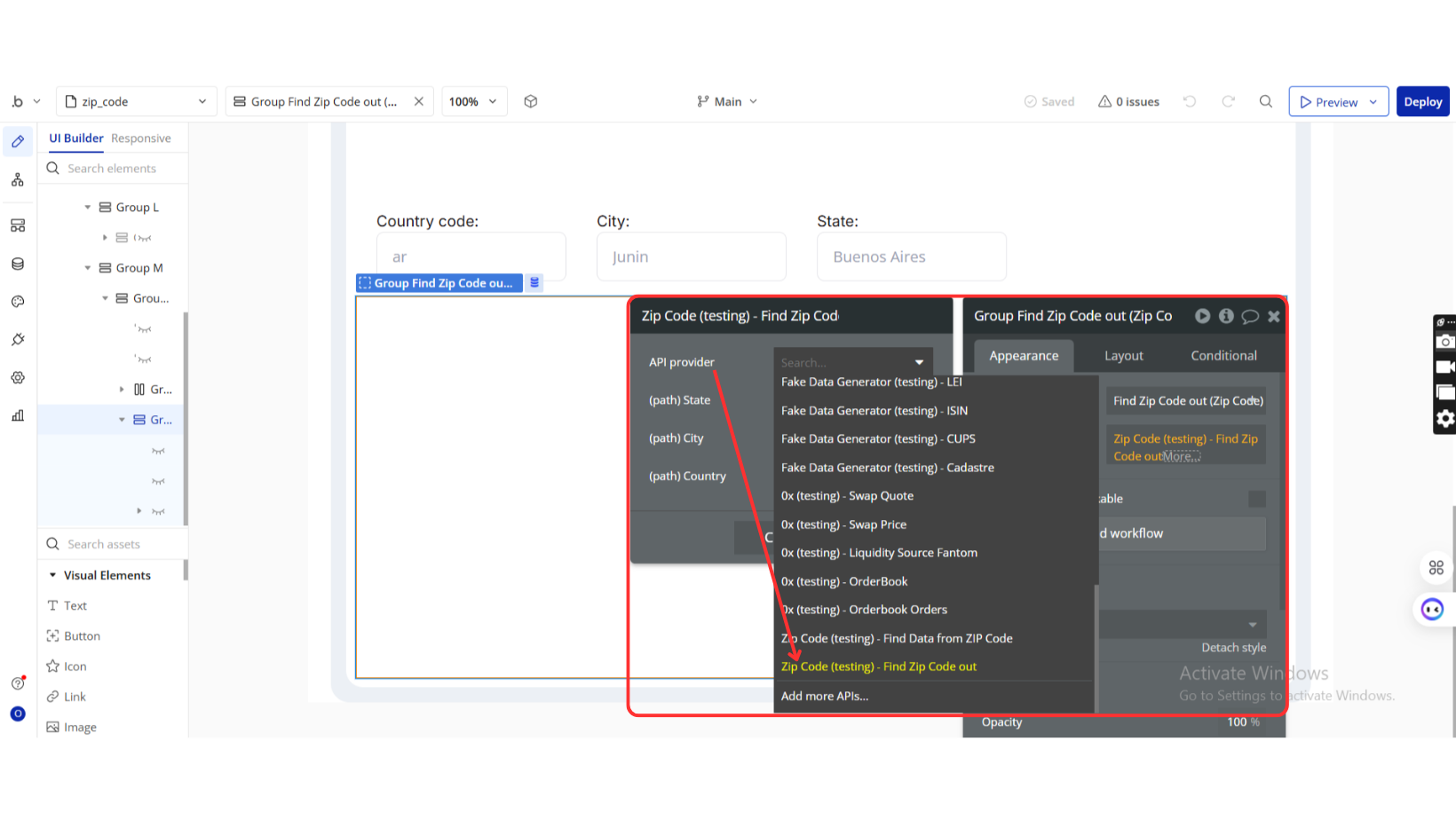Toggle the checkbox above the workflow button
The height and width of the screenshot is (820, 1456).
click(x=1256, y=499)
